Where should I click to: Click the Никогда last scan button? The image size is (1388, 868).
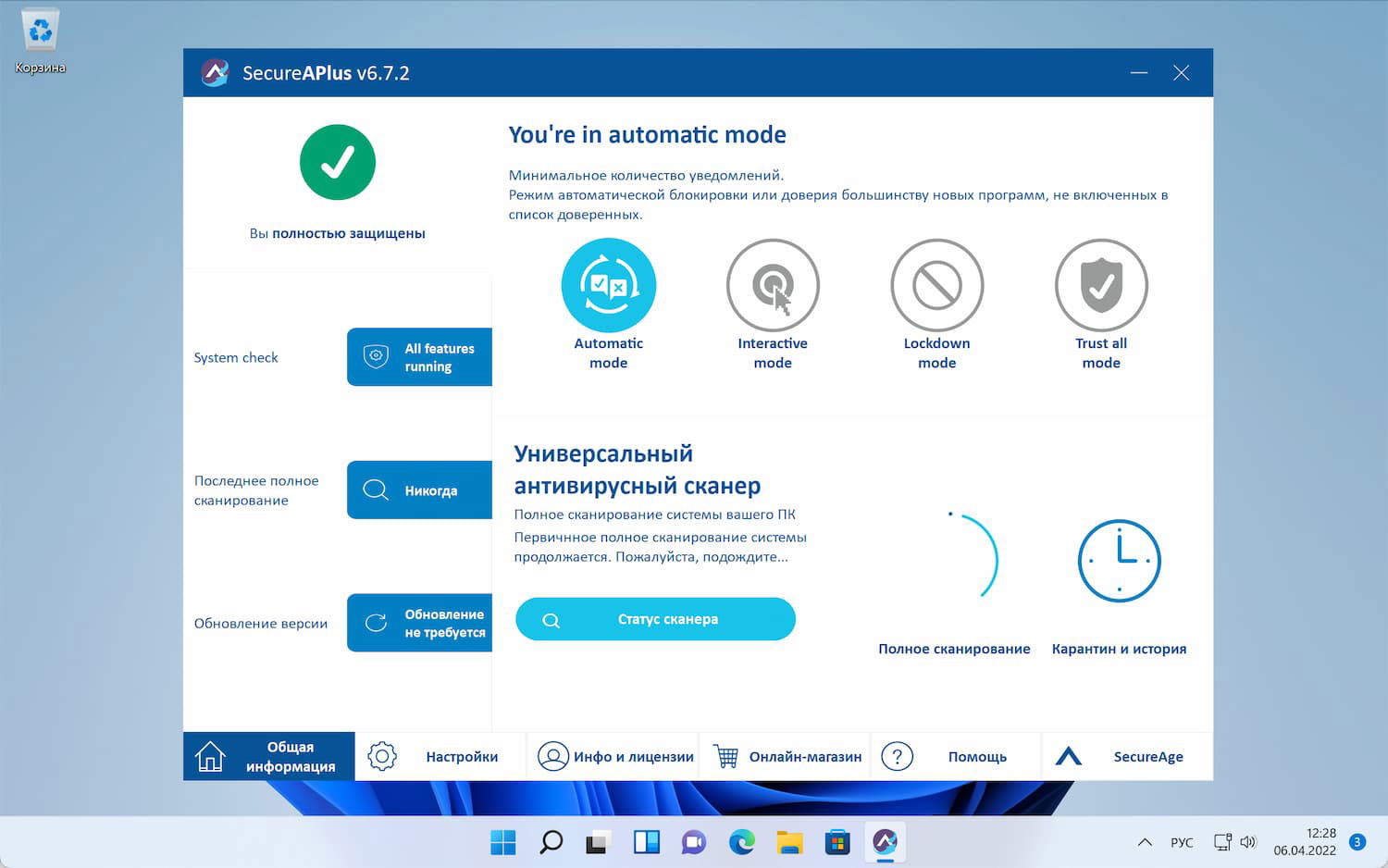[x=419, y=490]
